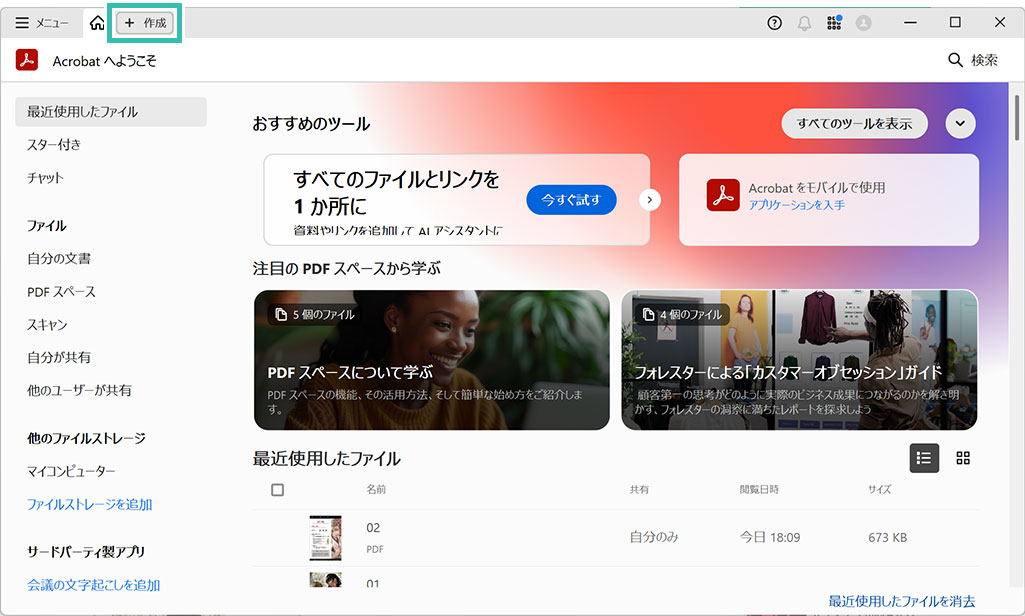Select スター付き in the sidebar

pyautogui.click(x=54, y=145)
